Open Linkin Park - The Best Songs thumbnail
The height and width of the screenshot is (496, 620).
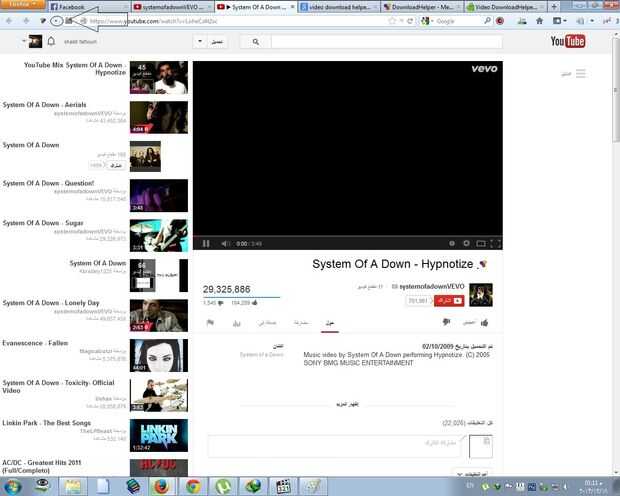pyautogui.click(x=159, y=435)
